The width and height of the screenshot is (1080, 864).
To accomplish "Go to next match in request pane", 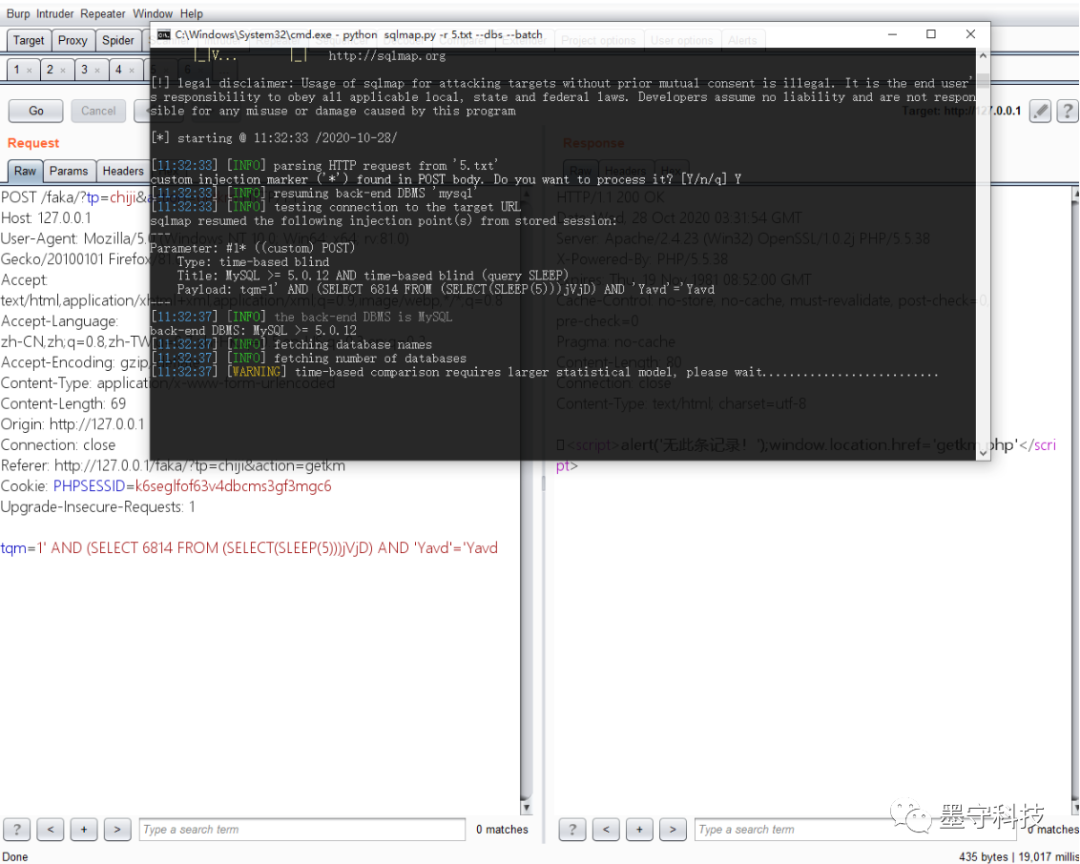I will (117, 829).
